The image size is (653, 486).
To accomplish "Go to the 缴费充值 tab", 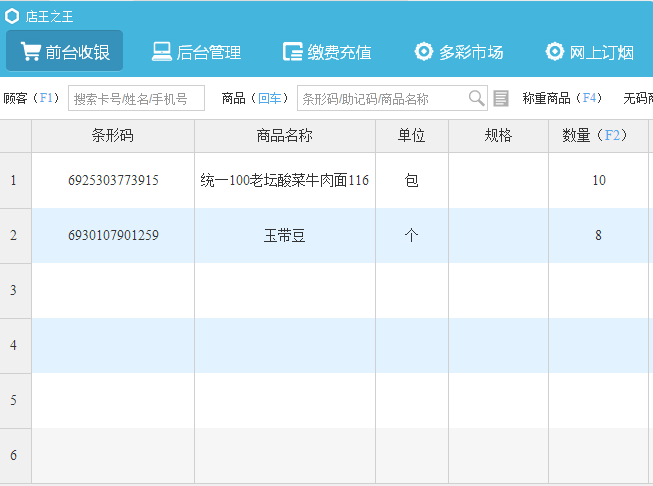I will (x=327, y=52).
